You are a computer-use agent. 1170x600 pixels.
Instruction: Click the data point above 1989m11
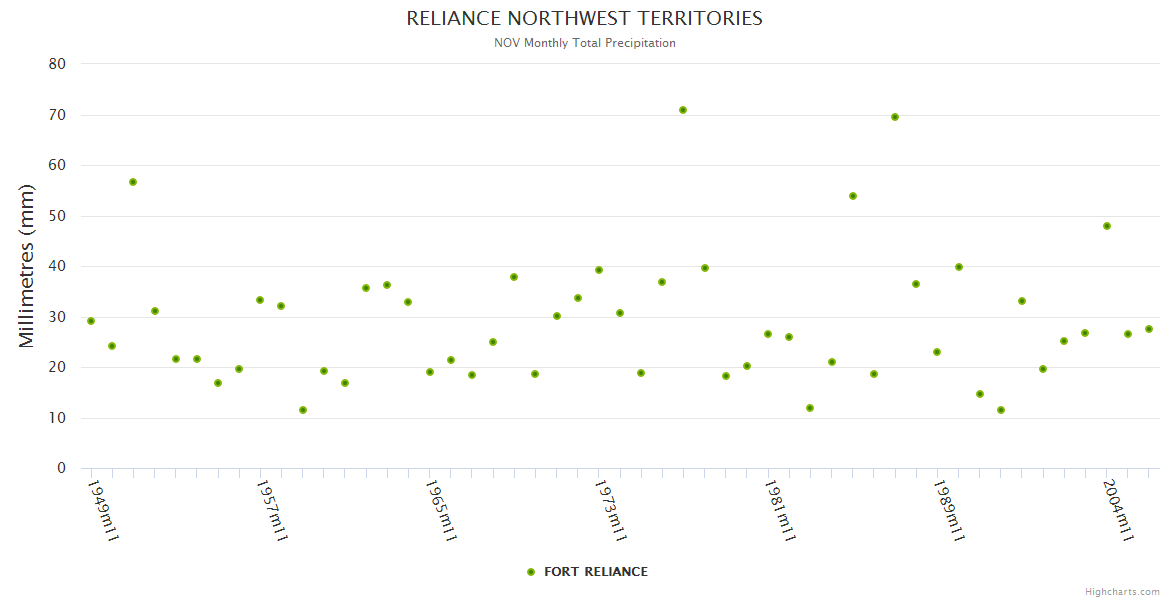937,352
